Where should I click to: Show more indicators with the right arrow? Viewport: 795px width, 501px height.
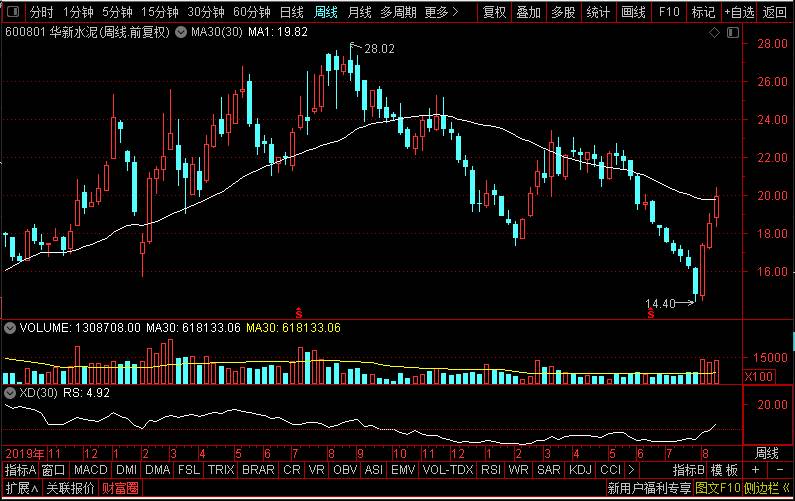(631, 470)
